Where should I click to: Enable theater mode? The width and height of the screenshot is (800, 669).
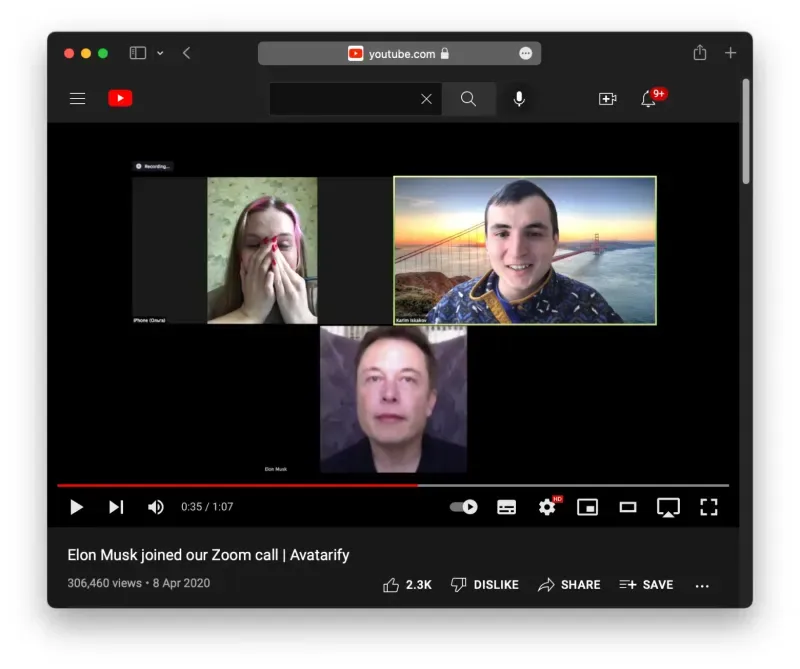click(628, 507)
